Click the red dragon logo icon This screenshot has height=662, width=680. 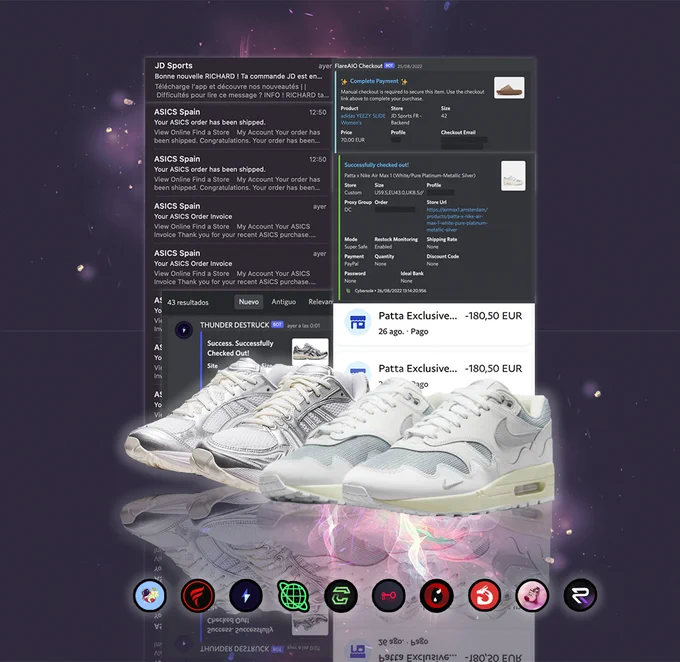click(484, 596)
